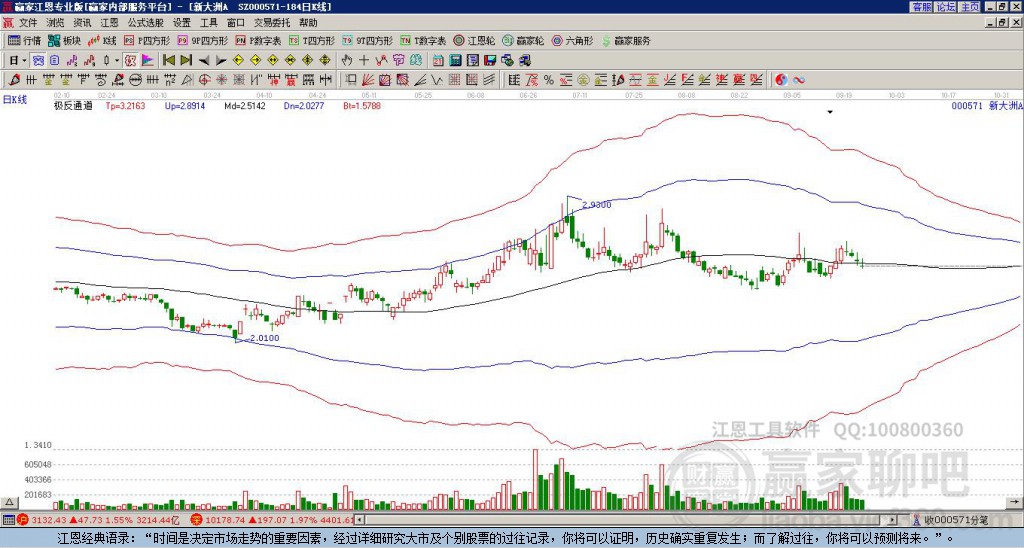This screenshot has height=548, width=1024.
Task: Click the horizontal scrollbar left arrow
Action: [360, 520]
